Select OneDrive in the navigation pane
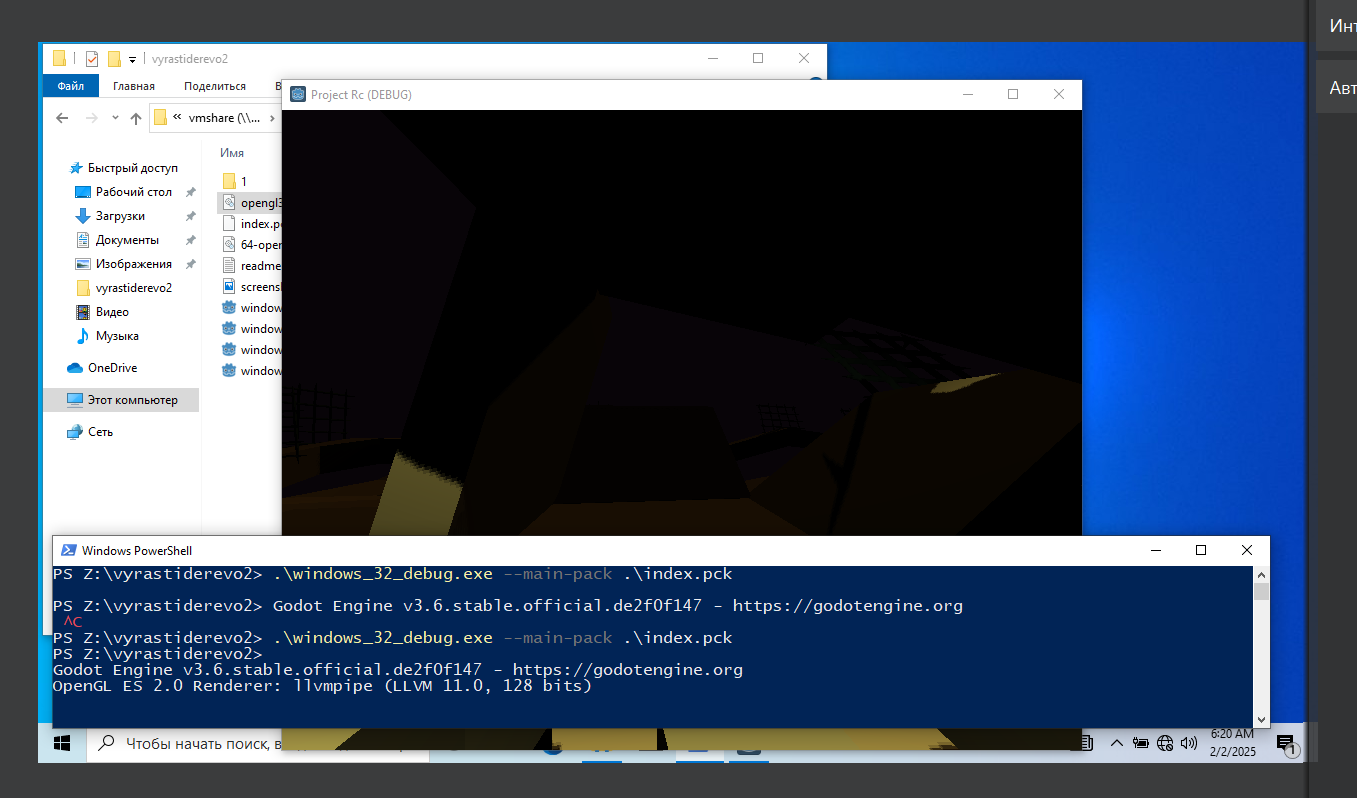The height and width of the screenshot is (798, 1357). [112, 368]
